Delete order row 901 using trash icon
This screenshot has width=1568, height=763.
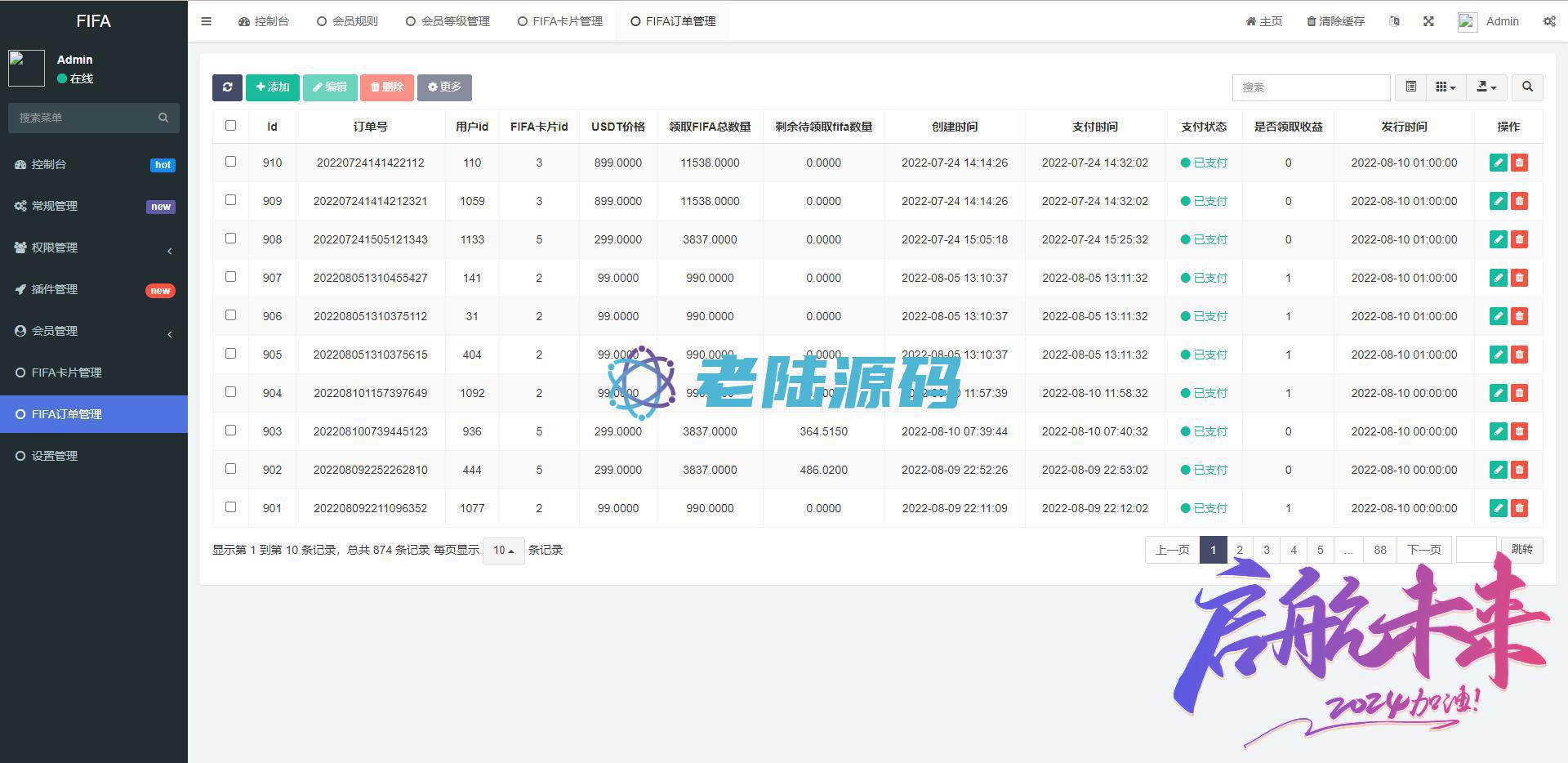pyautogui.click(x=1519, y=508)
